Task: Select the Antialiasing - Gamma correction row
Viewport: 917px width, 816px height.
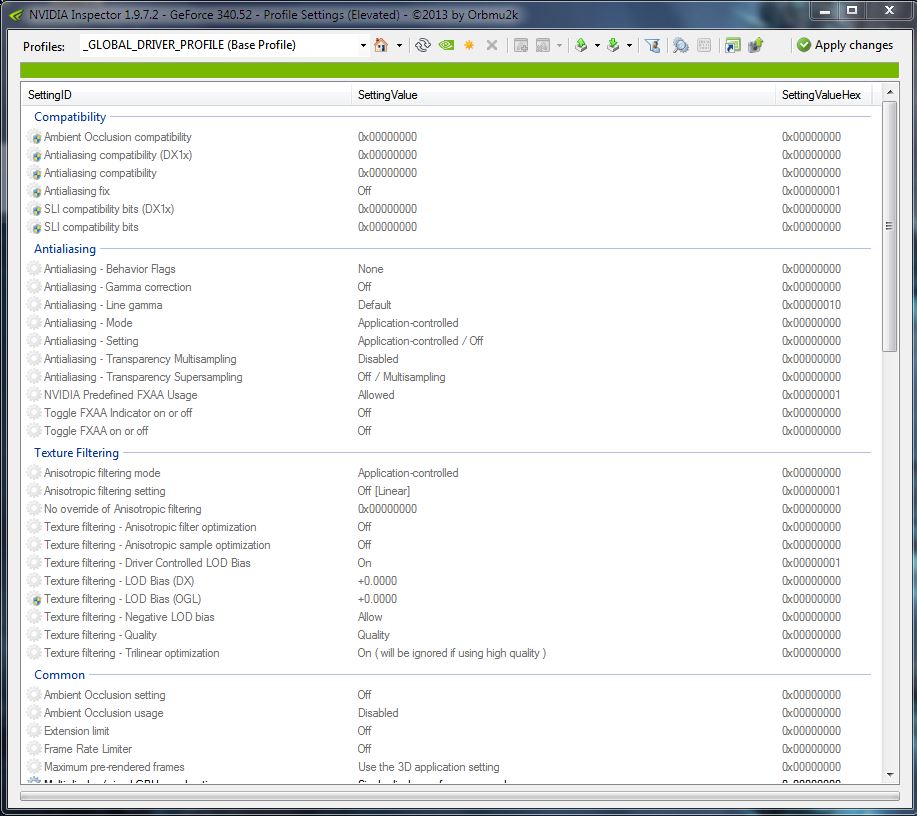Action: 450,287
